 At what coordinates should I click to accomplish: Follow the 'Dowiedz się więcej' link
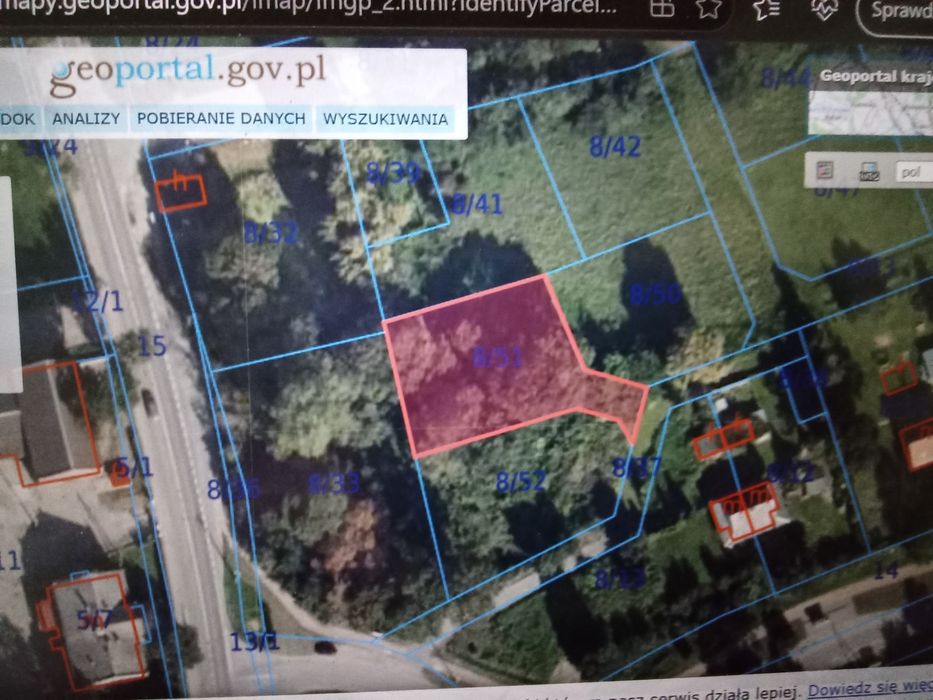870,690
